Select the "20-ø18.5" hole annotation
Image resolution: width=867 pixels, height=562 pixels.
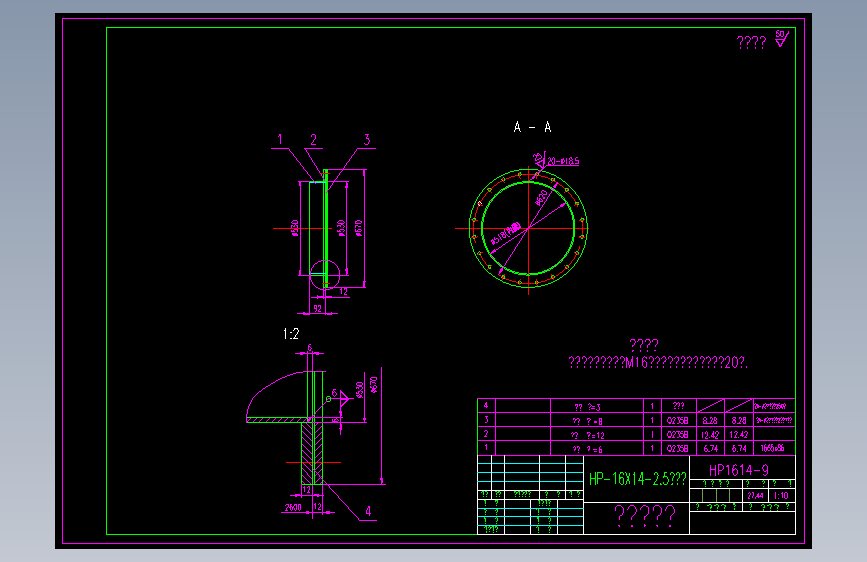[563, 161]
